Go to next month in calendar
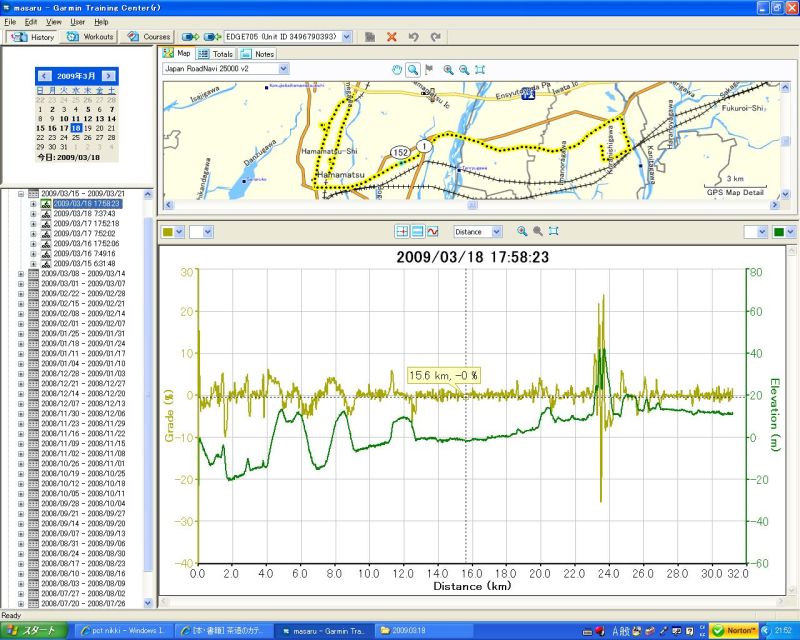Image resolution: width=800 pixels, height=640 pixels. click(x=108, y=76)
